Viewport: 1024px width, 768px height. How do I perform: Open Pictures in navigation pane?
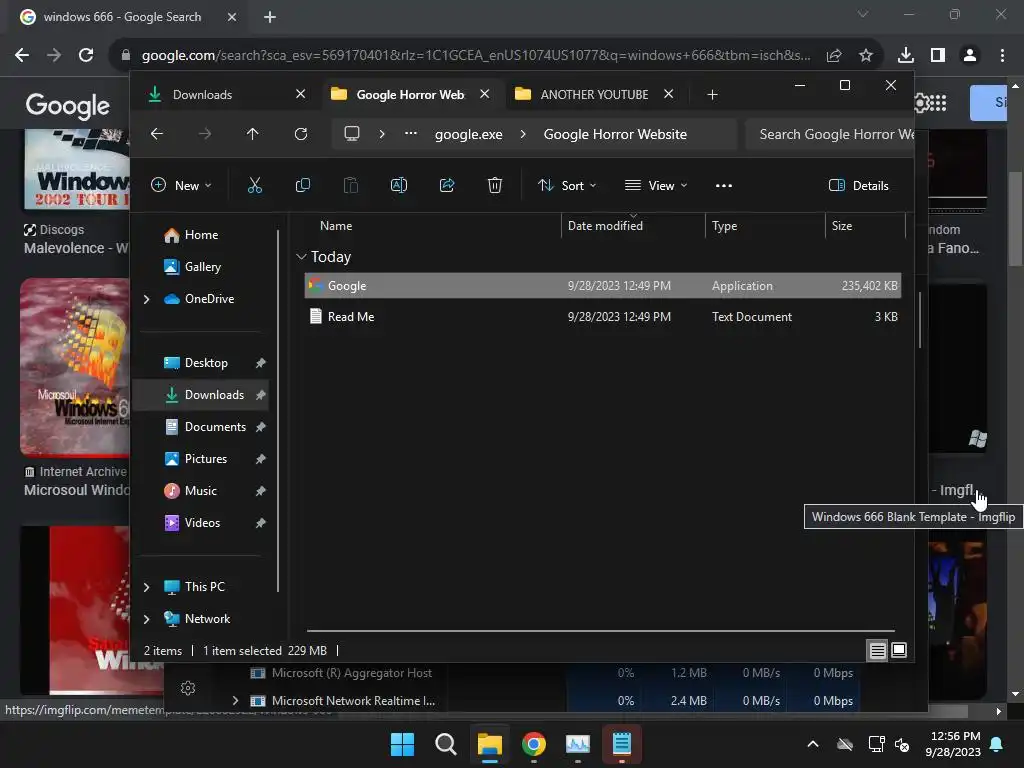click(x=206, y=459)
